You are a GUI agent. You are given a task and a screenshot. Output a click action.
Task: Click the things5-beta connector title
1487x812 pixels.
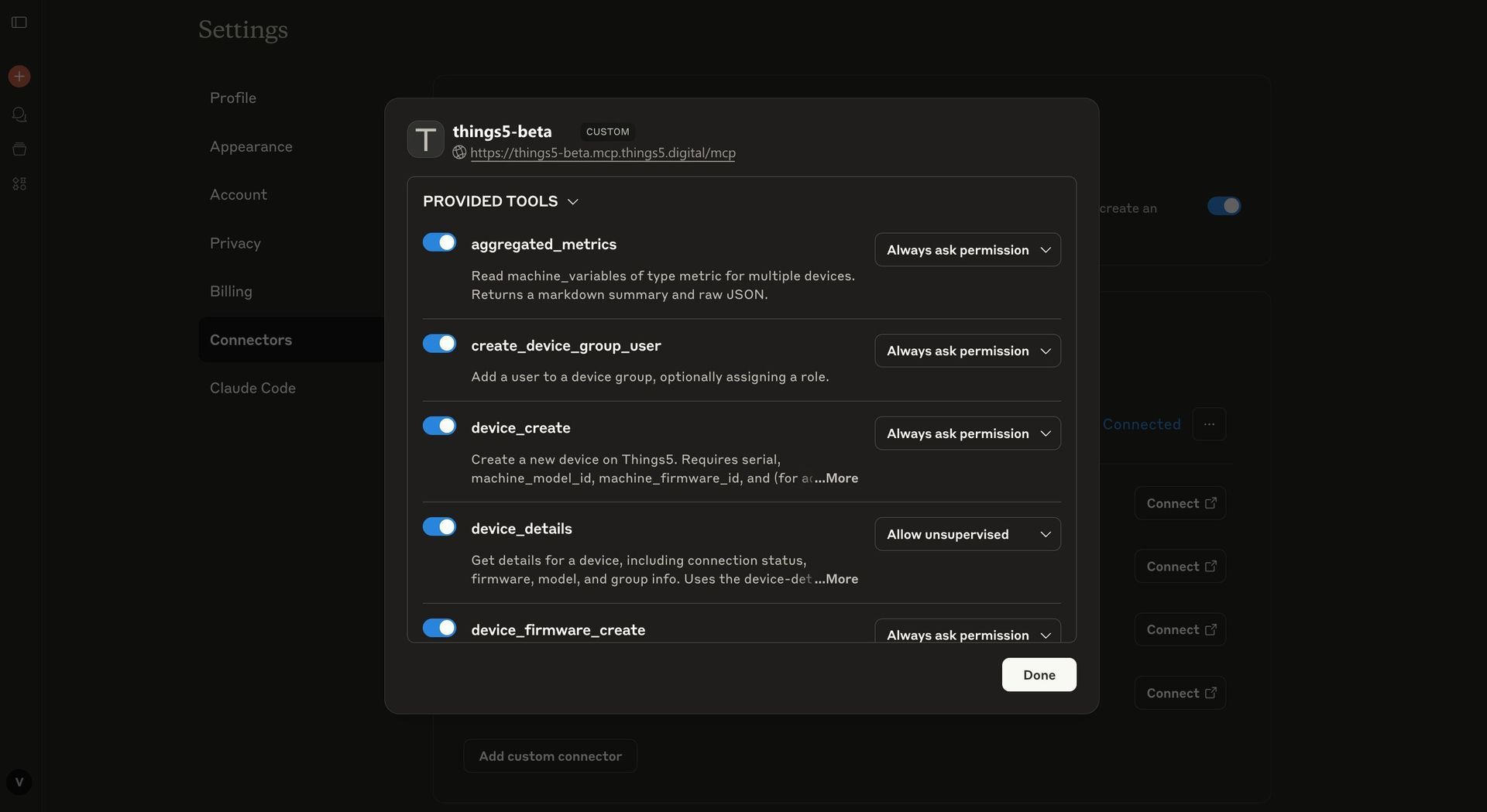(502, 132)
